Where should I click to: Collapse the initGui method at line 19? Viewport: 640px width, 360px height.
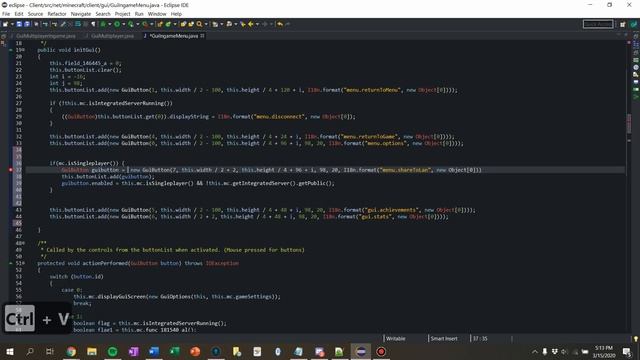tap(24, 50)
